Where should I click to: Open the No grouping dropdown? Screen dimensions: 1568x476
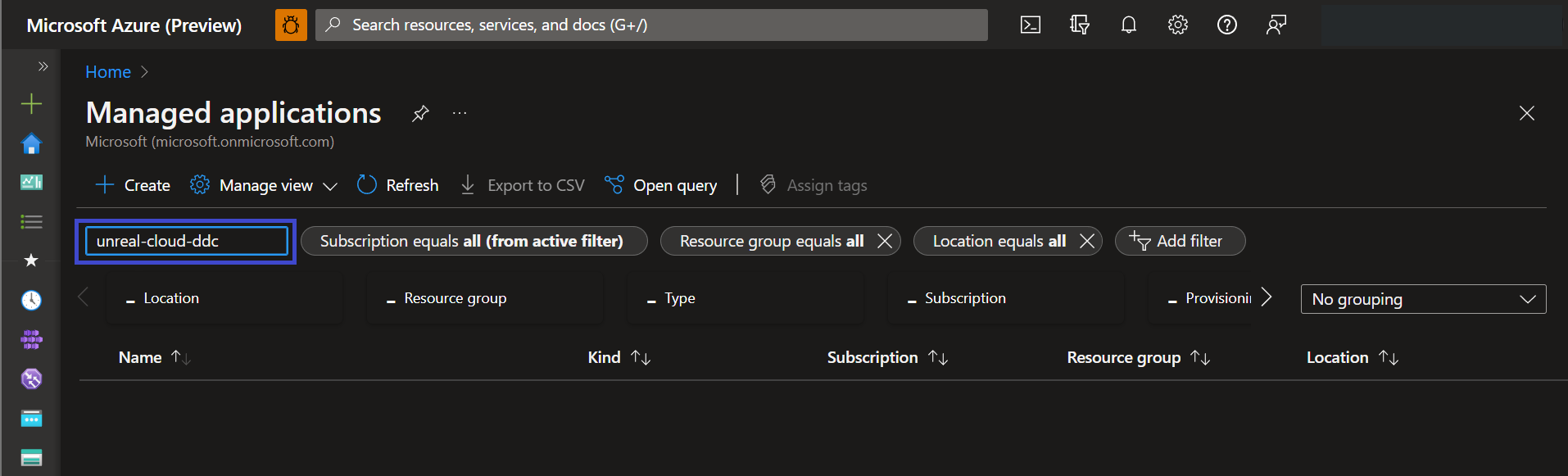coord(1423,299)
